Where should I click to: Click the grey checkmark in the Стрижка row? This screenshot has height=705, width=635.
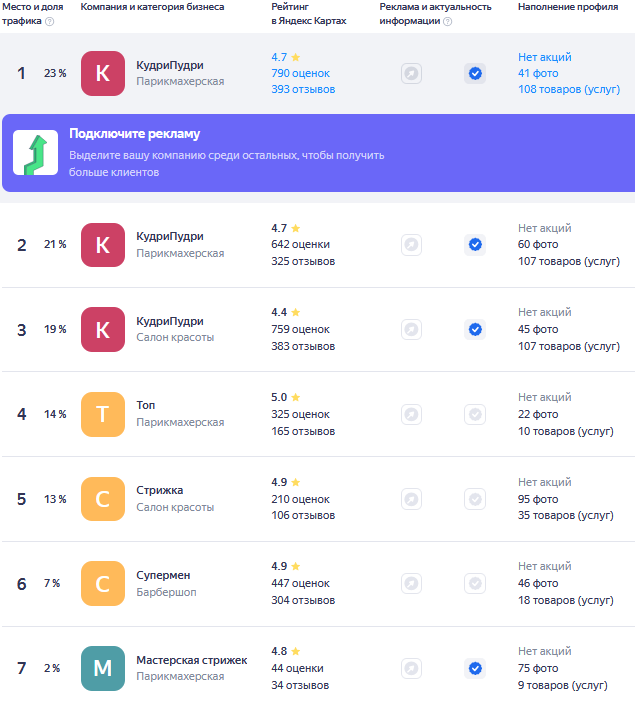pos(475,499)
